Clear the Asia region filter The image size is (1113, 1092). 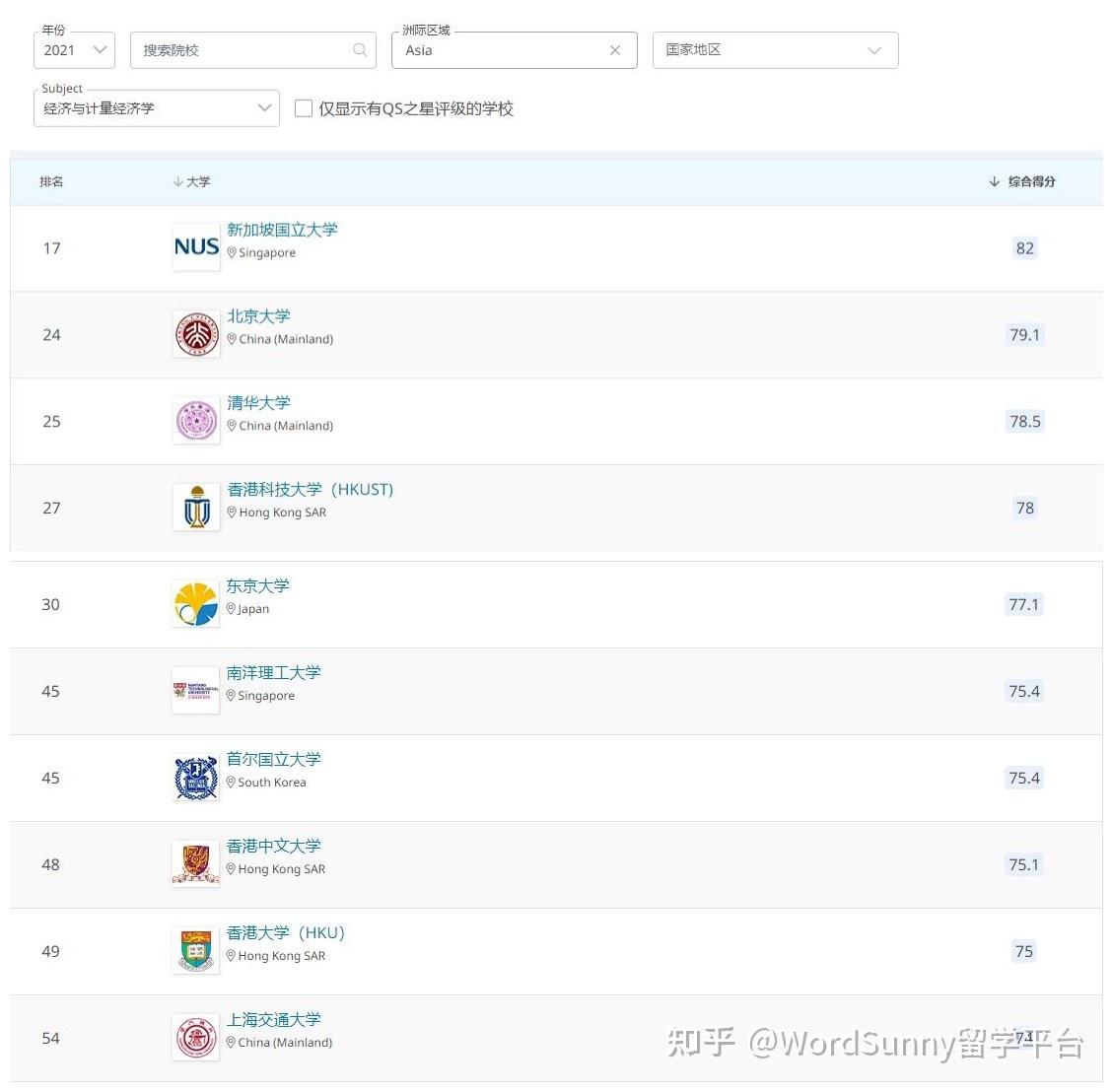pos(615,50)
